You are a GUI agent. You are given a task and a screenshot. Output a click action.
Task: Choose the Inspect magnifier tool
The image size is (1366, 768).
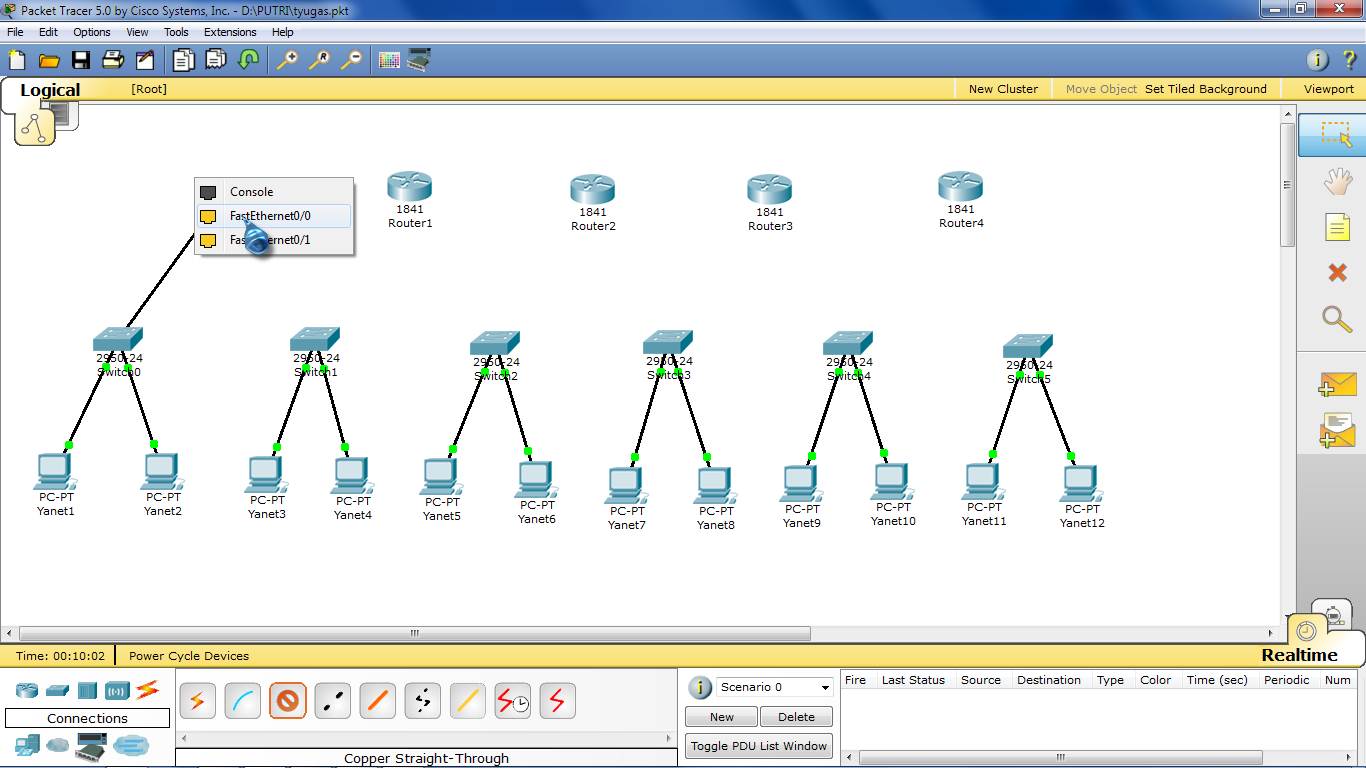1337,319
